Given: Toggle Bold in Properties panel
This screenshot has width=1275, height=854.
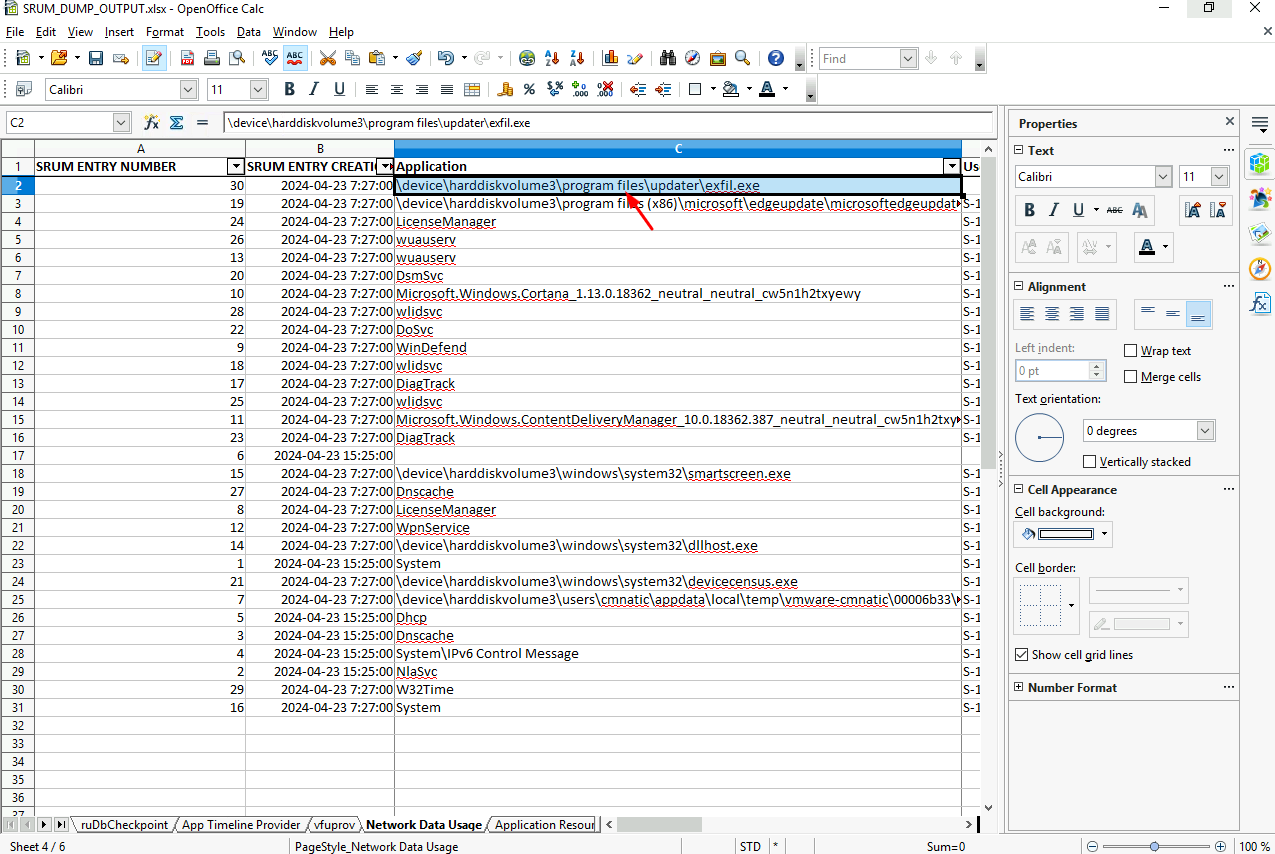Looking at the screenshot, I should pos(1028,210).
